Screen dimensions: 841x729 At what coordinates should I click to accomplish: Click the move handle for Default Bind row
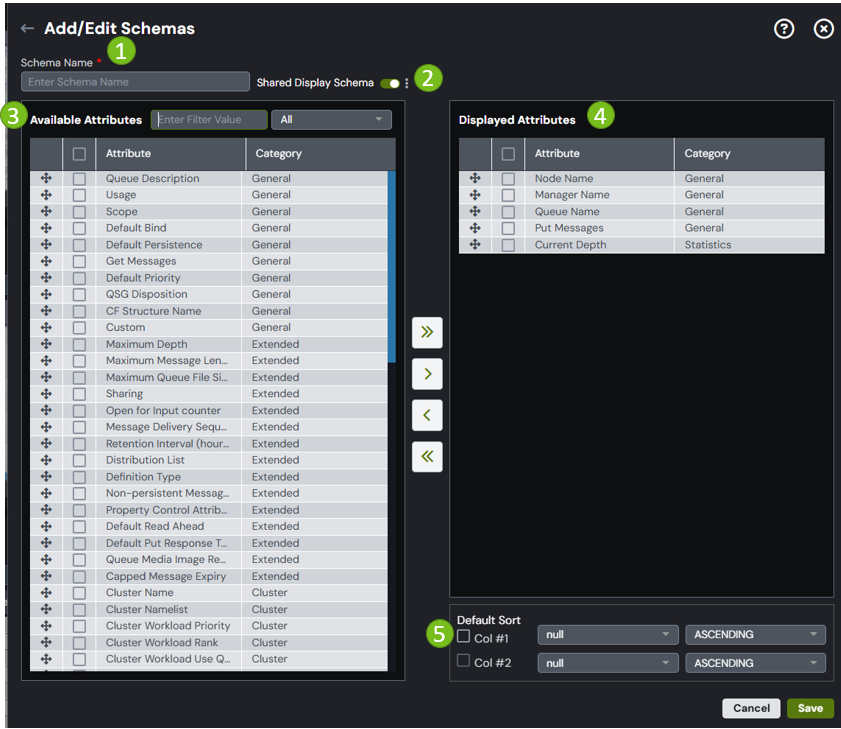click(x=46, y=228)
